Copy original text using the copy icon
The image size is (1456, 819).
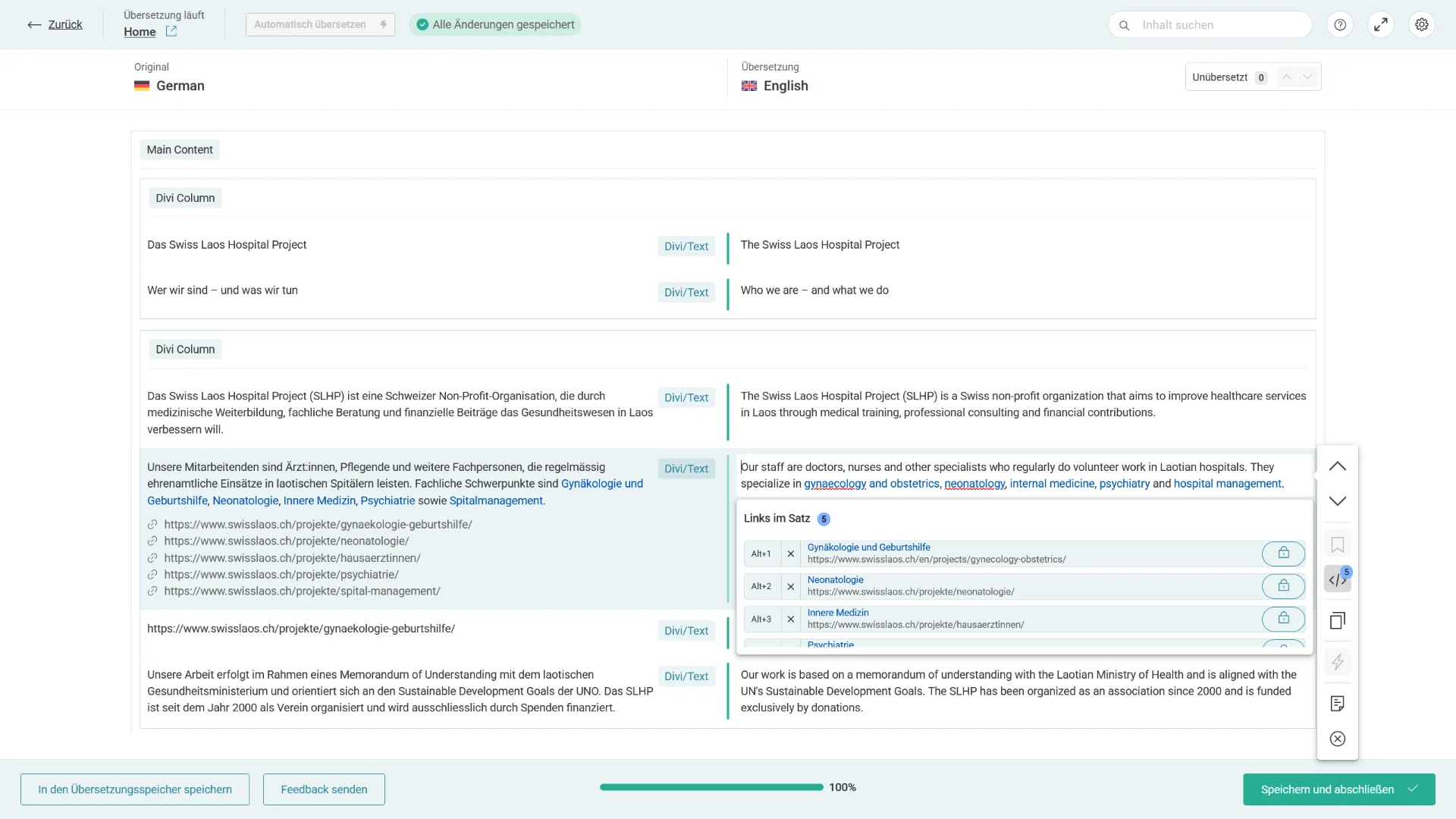[1338, 621]
